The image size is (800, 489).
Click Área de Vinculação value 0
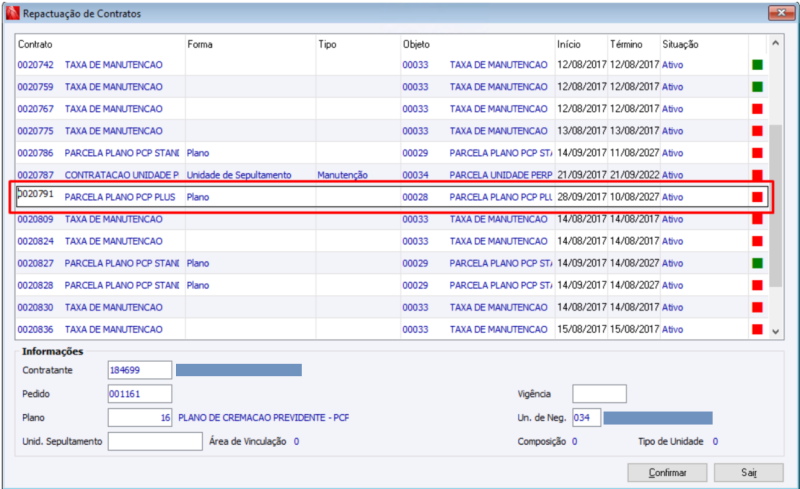pos(296,441)
